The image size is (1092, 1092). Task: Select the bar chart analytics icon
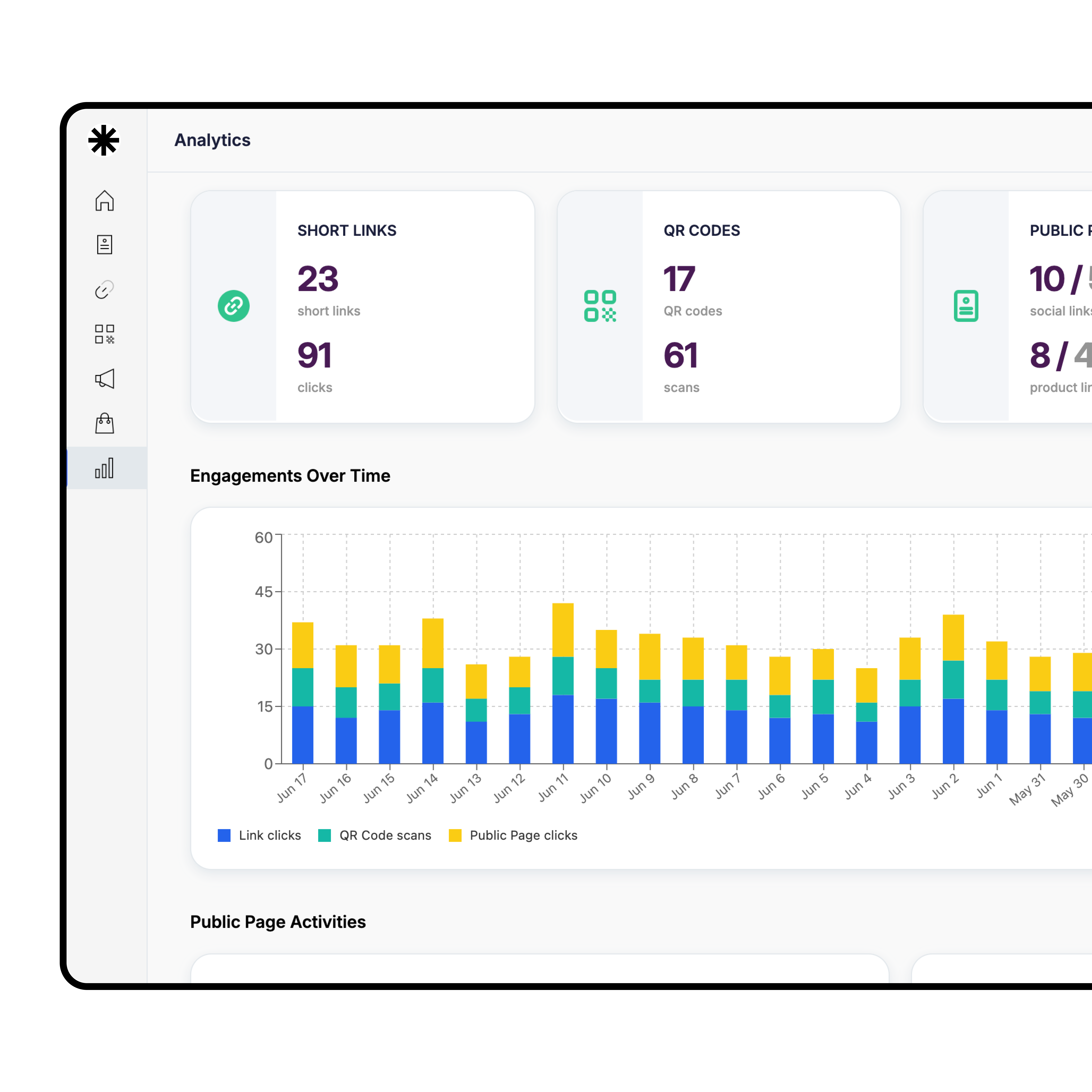click(105, 468)
